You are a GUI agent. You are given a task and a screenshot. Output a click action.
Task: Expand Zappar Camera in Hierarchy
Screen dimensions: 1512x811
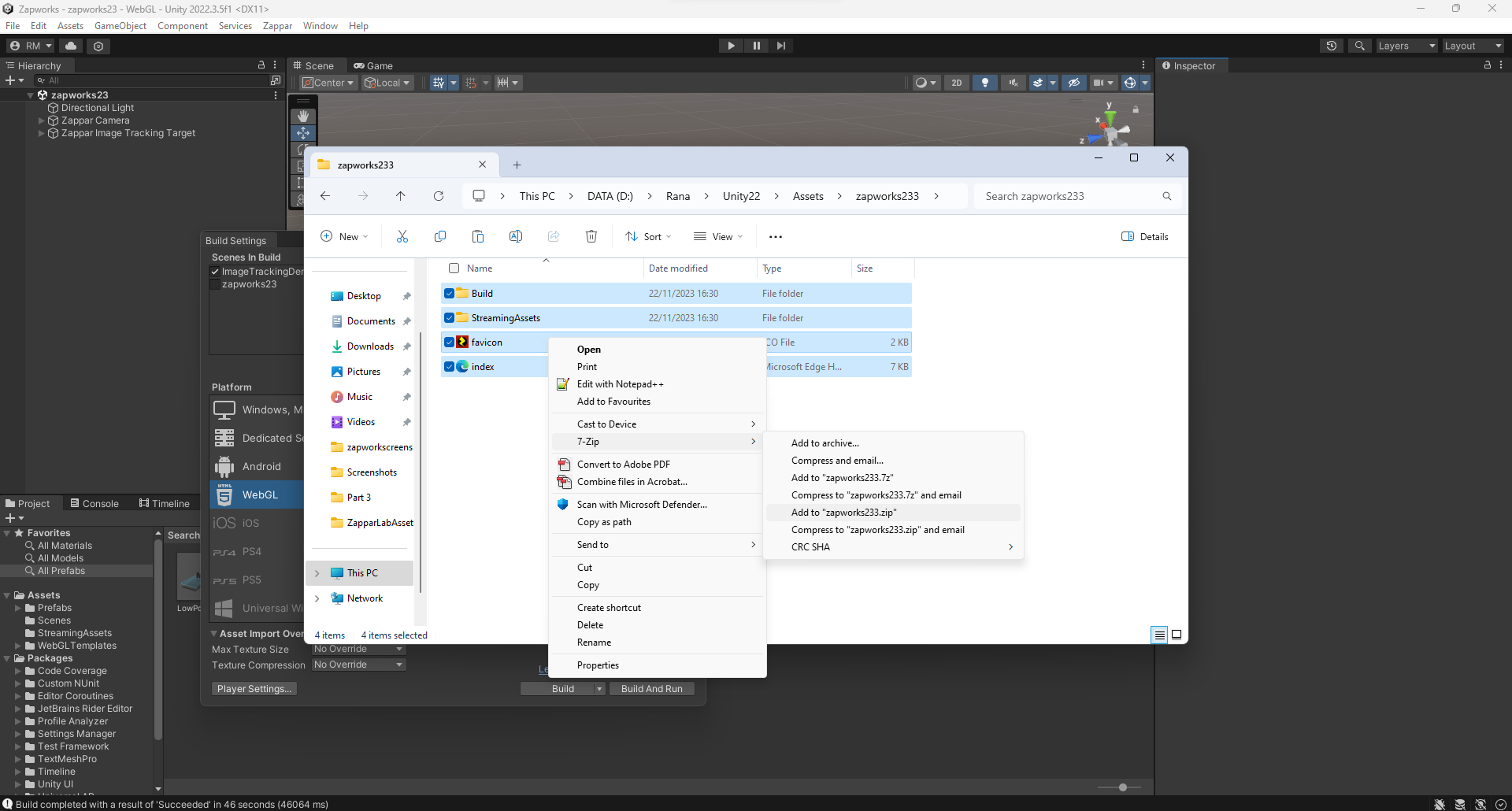tap(42, 120)
